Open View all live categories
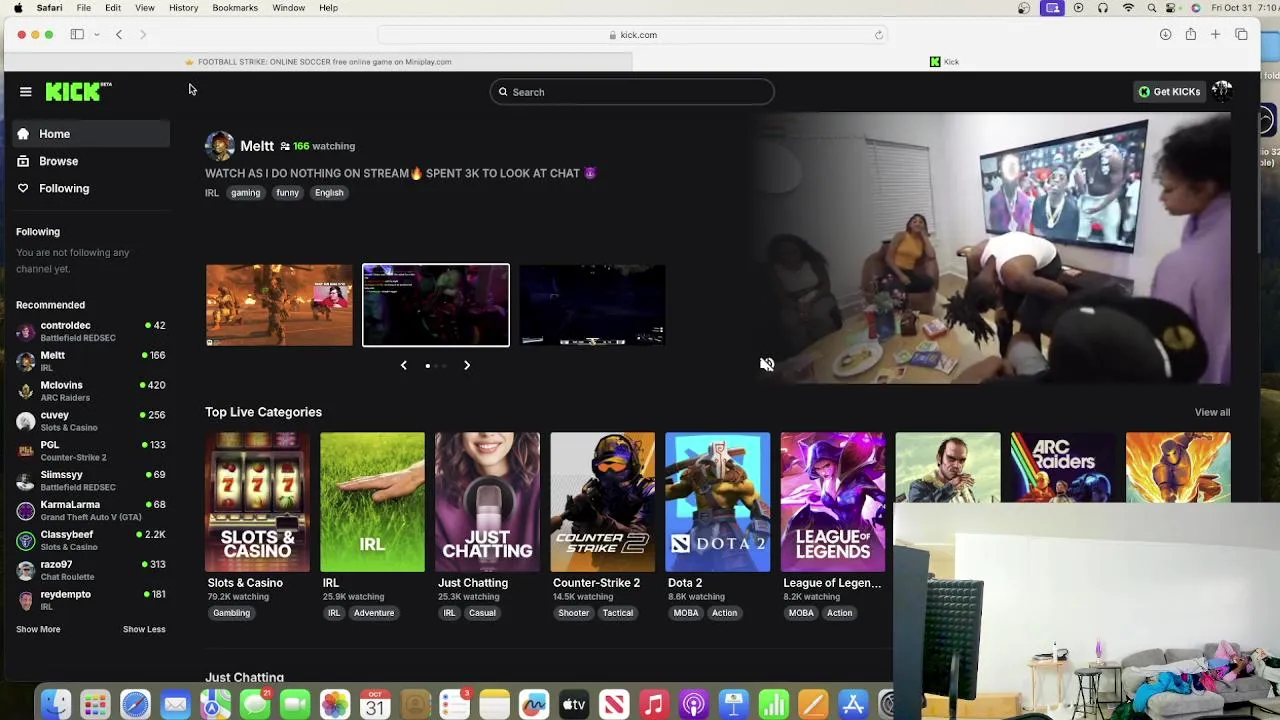This screenshot has width=1280, height=720. point(1212,412)
